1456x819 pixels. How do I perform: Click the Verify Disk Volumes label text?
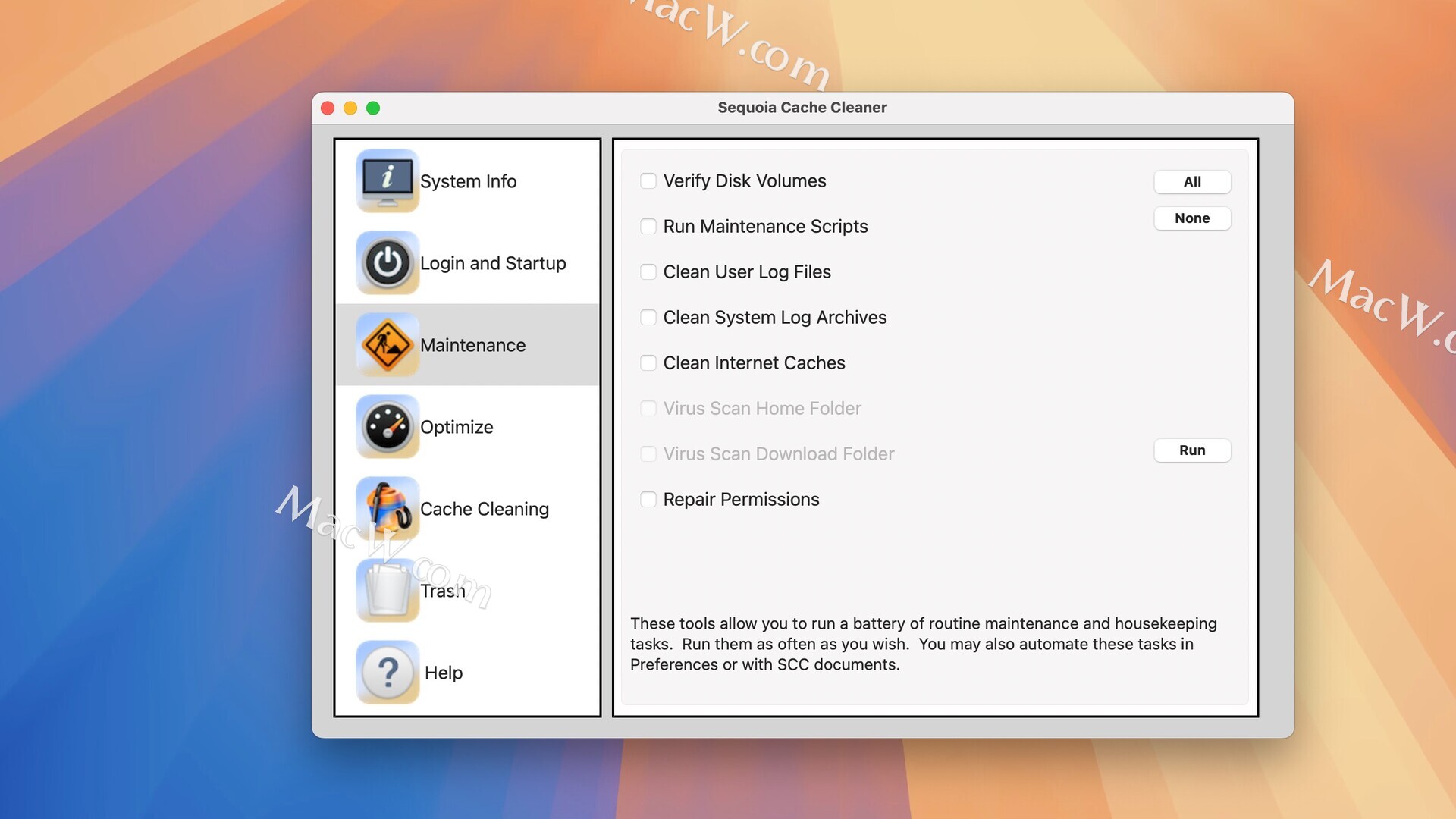745,181
